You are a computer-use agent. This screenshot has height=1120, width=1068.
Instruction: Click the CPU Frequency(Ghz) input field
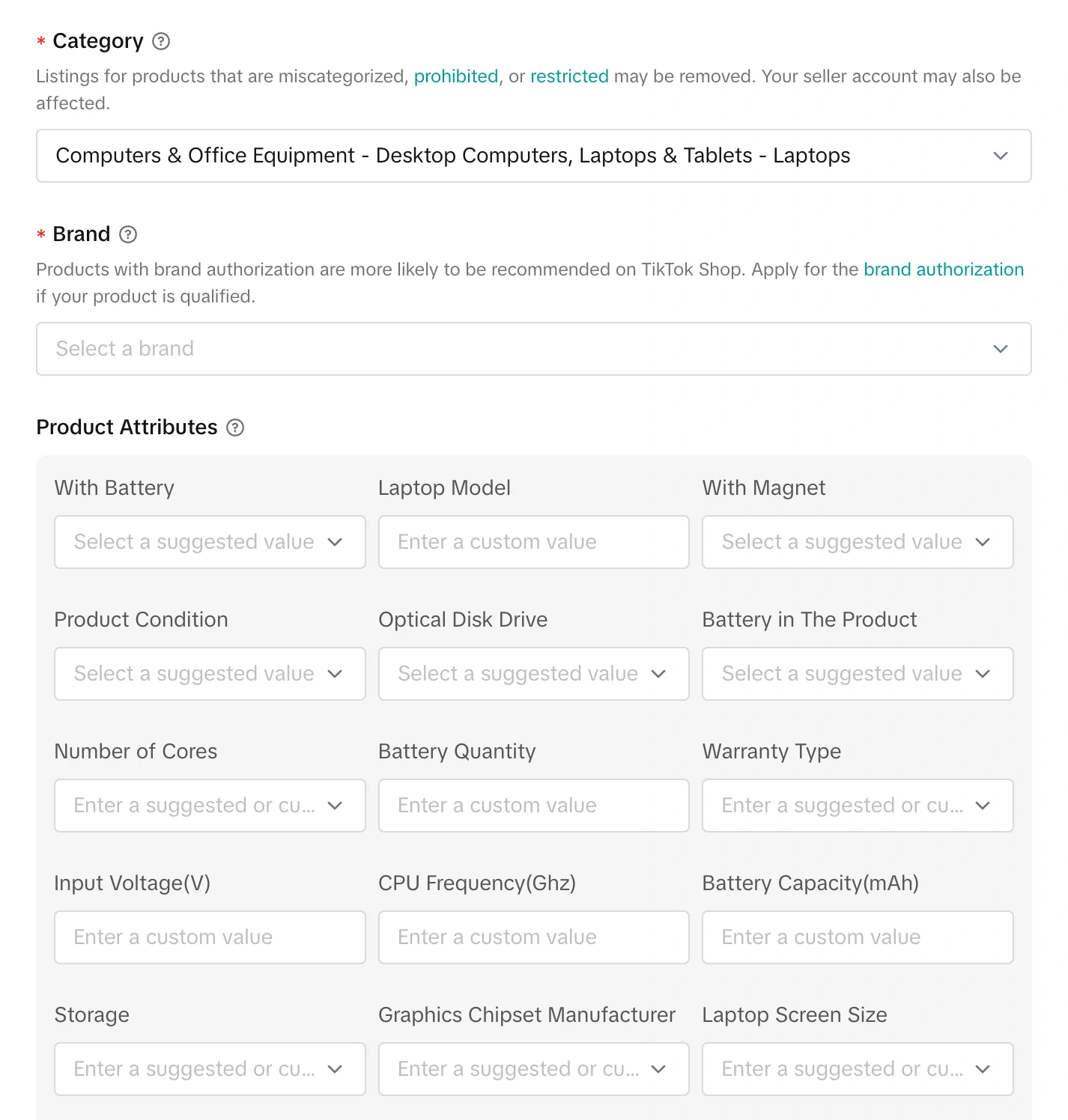533,937
